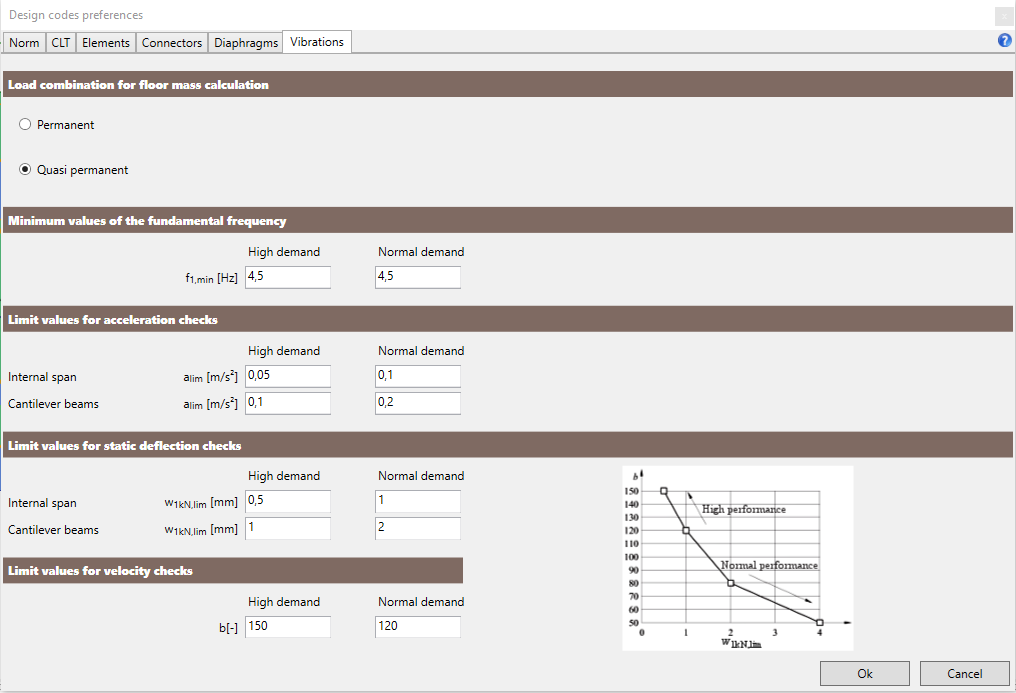Viewport: 1016px width, 693px height.
Task: Click the Cancel button
Action: 964,674
